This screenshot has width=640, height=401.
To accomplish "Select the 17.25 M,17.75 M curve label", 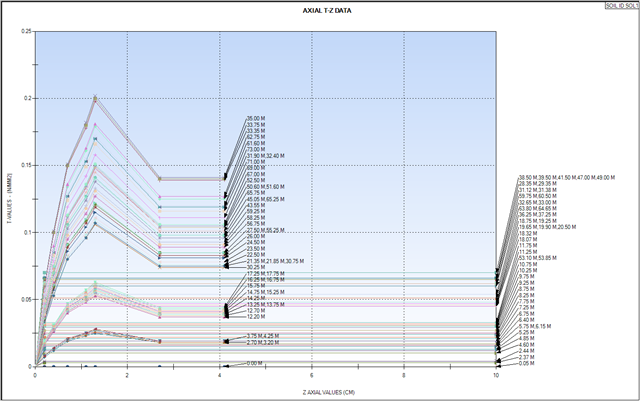I will coord(266,274).
